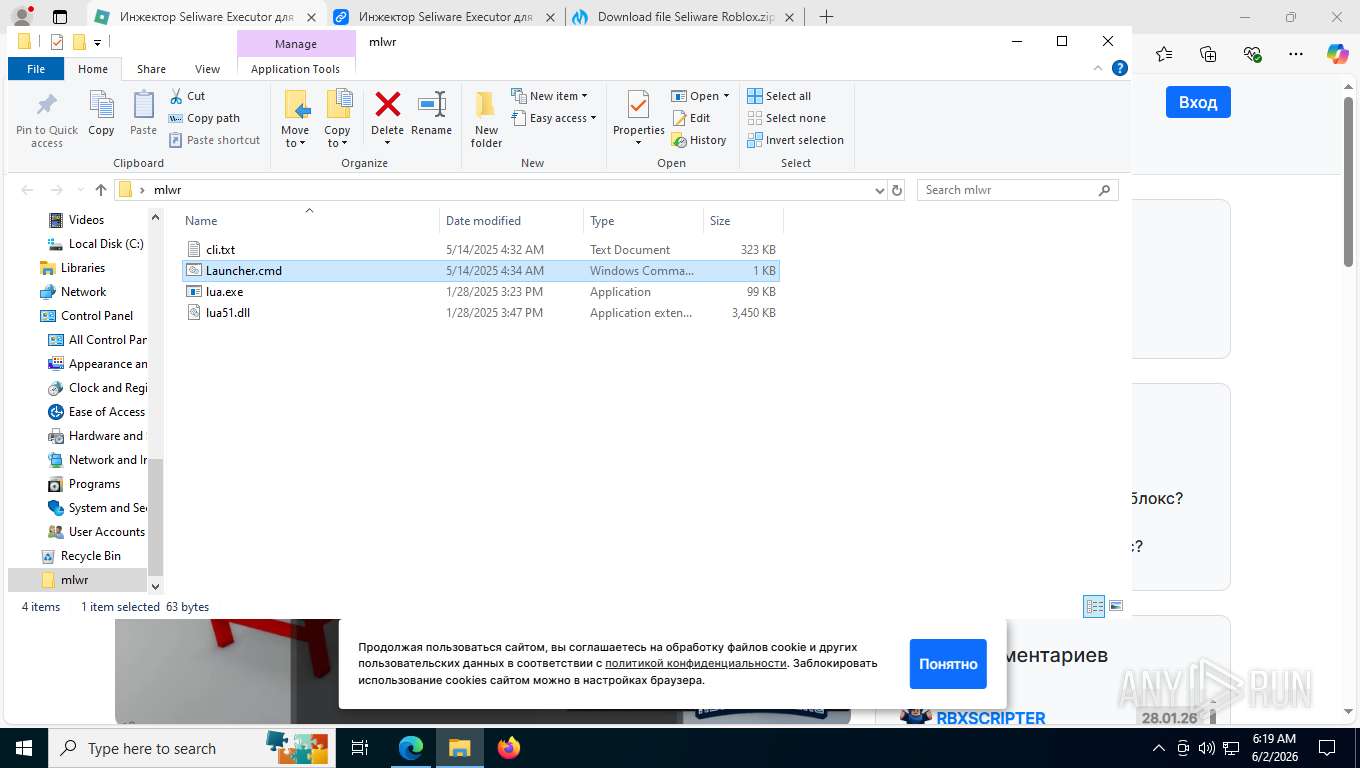Viewport: 1360px width, 768px height.
Task: Select the Launcher.cmd file
Action: coord(480,271)
